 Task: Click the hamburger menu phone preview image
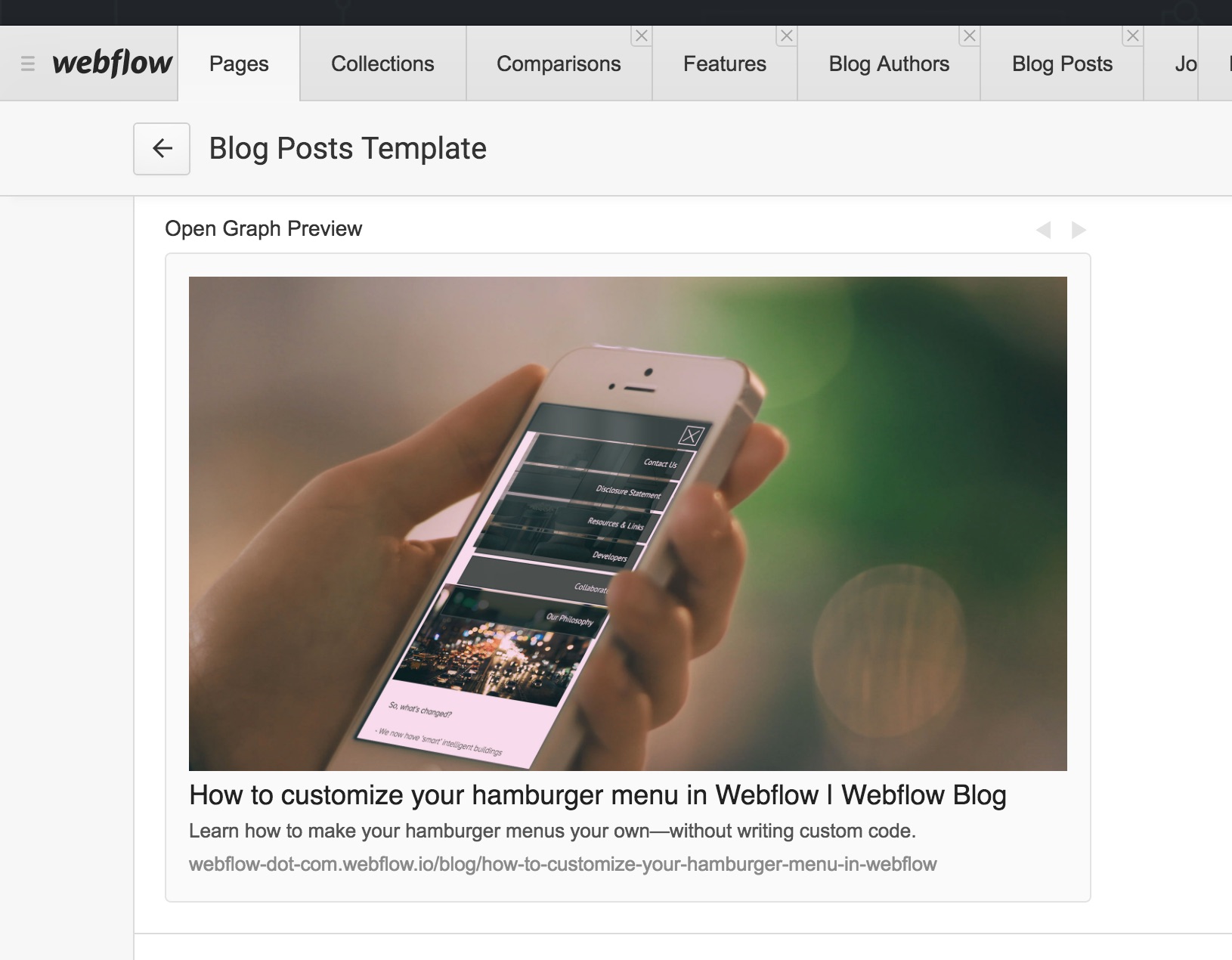628,524
